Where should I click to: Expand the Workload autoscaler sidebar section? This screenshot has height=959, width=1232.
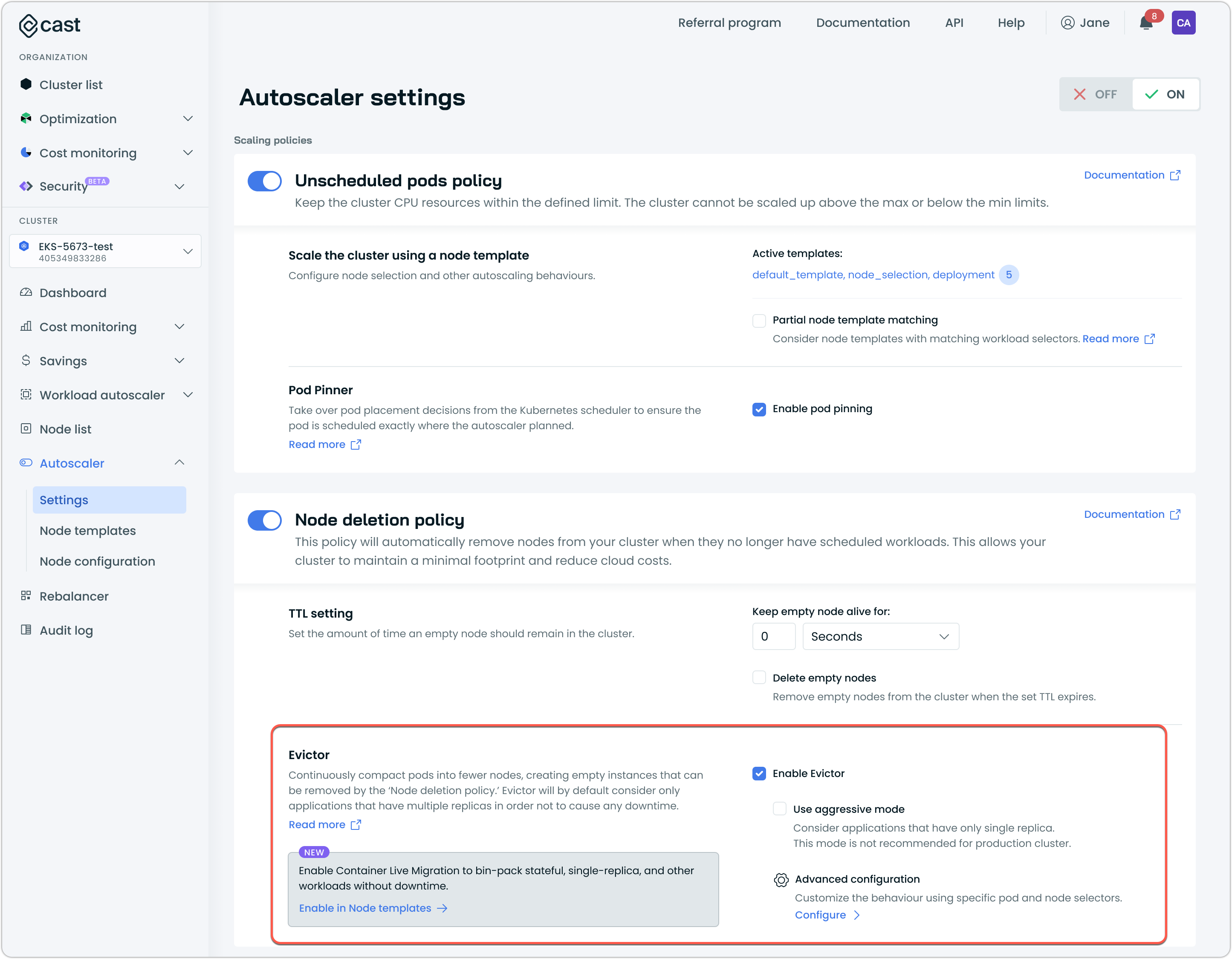point(102,395)
